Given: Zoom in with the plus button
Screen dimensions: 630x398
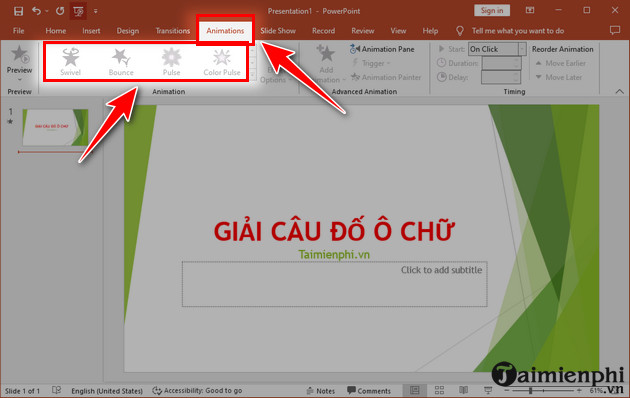Looking at the screenshot, I should click(x=579, y=390).
